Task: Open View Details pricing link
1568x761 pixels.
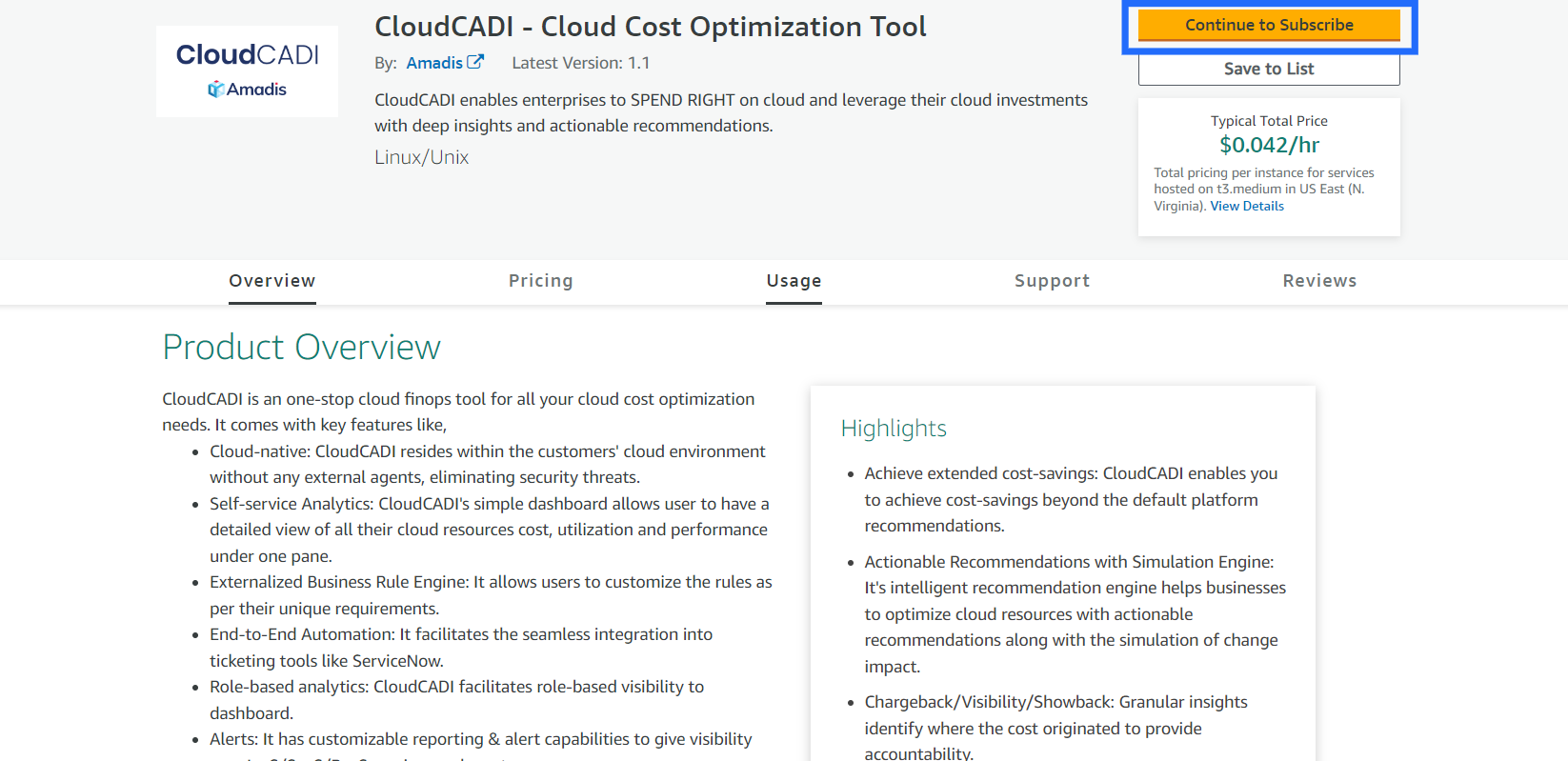Action: (1246, 206)
